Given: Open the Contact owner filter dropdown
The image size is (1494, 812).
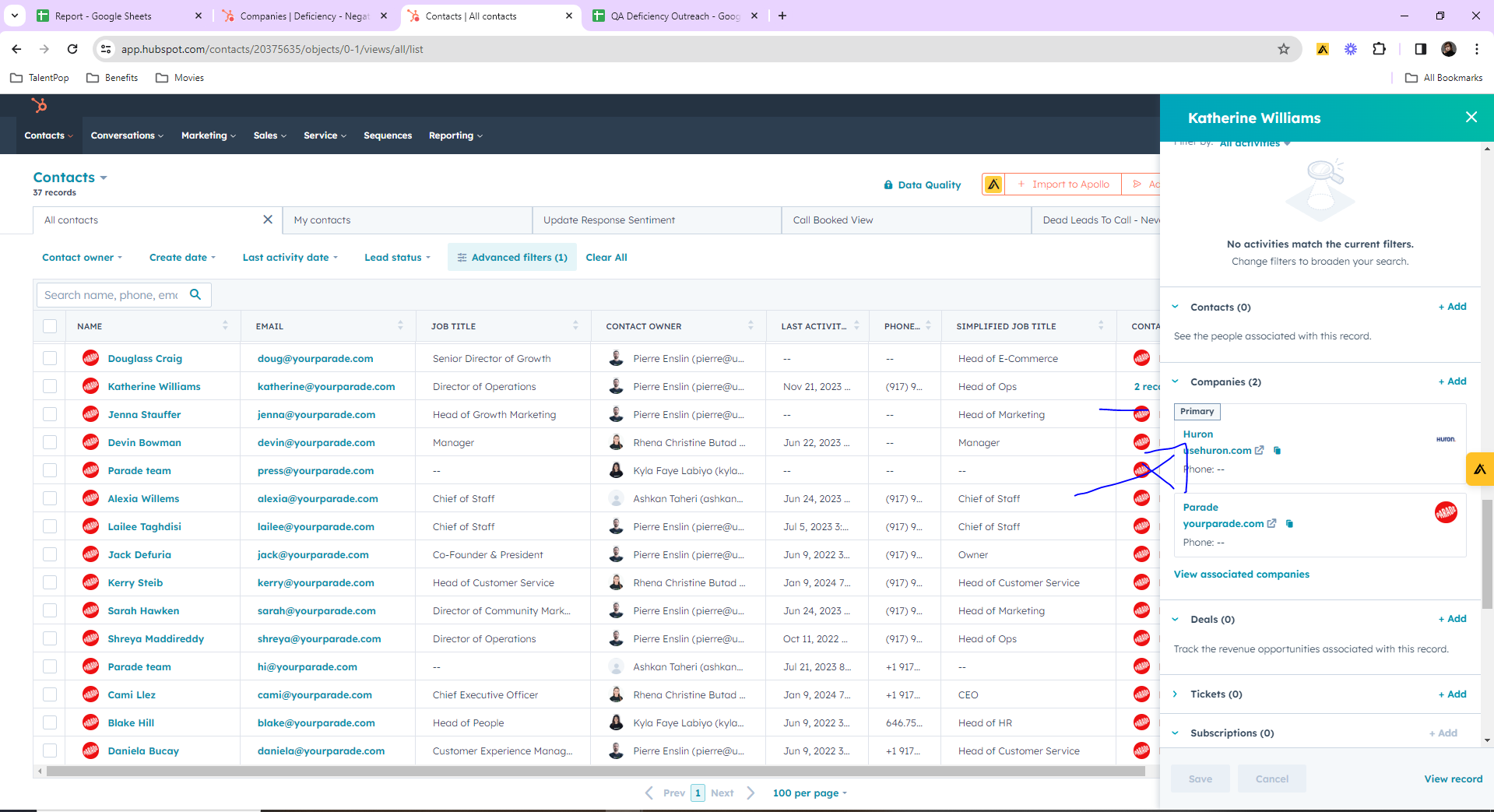Looking at the screenshot, I should [x=83, y=257].
